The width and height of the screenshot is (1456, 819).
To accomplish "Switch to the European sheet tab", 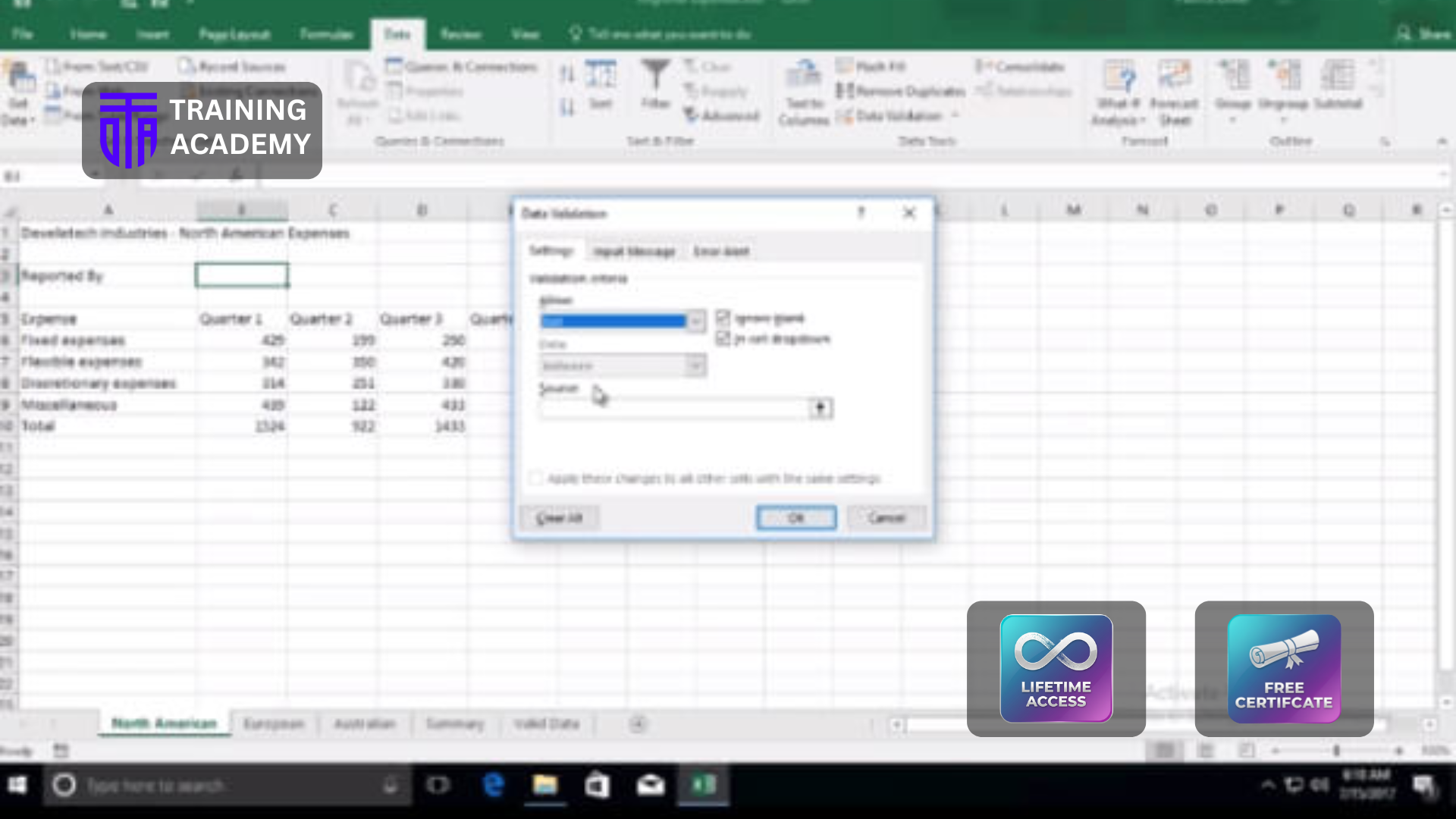I will point(273,723).
